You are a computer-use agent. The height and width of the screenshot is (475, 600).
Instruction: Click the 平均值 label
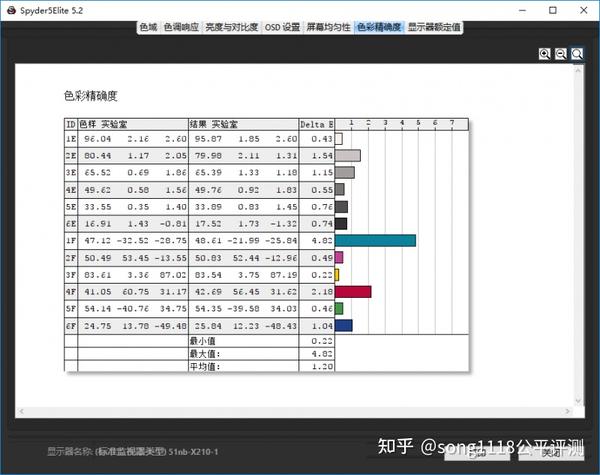pyautogui.click(x=205, y=366)
